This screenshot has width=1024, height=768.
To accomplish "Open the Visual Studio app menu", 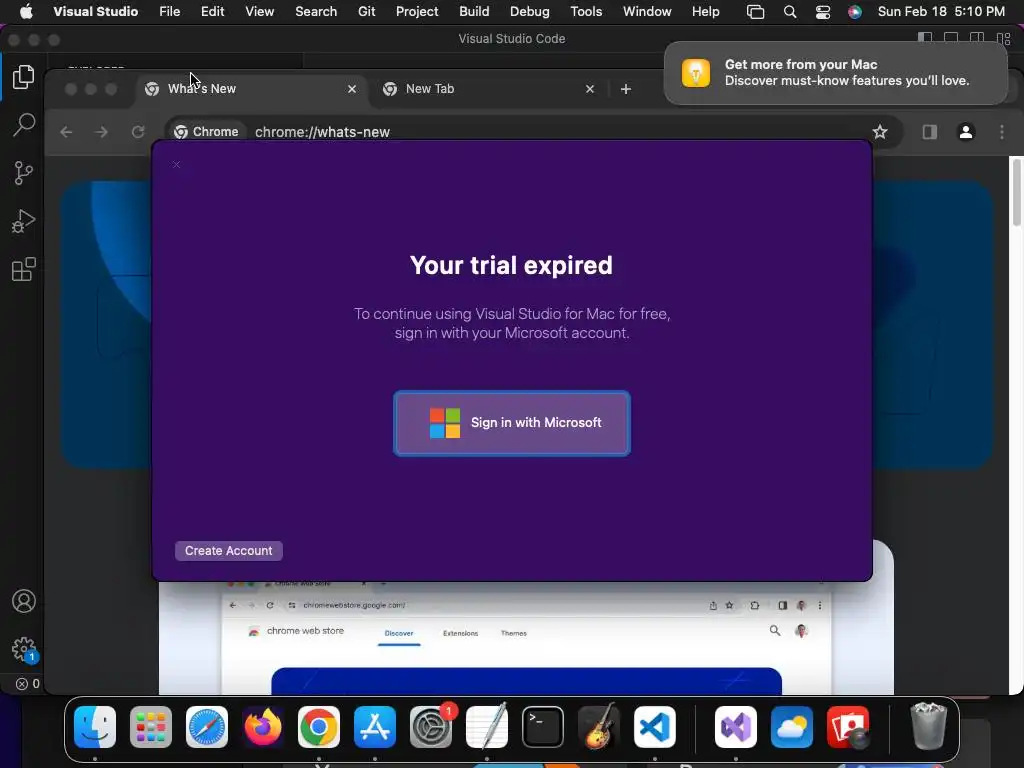I will pyautogui.click(x=95, y=12).
